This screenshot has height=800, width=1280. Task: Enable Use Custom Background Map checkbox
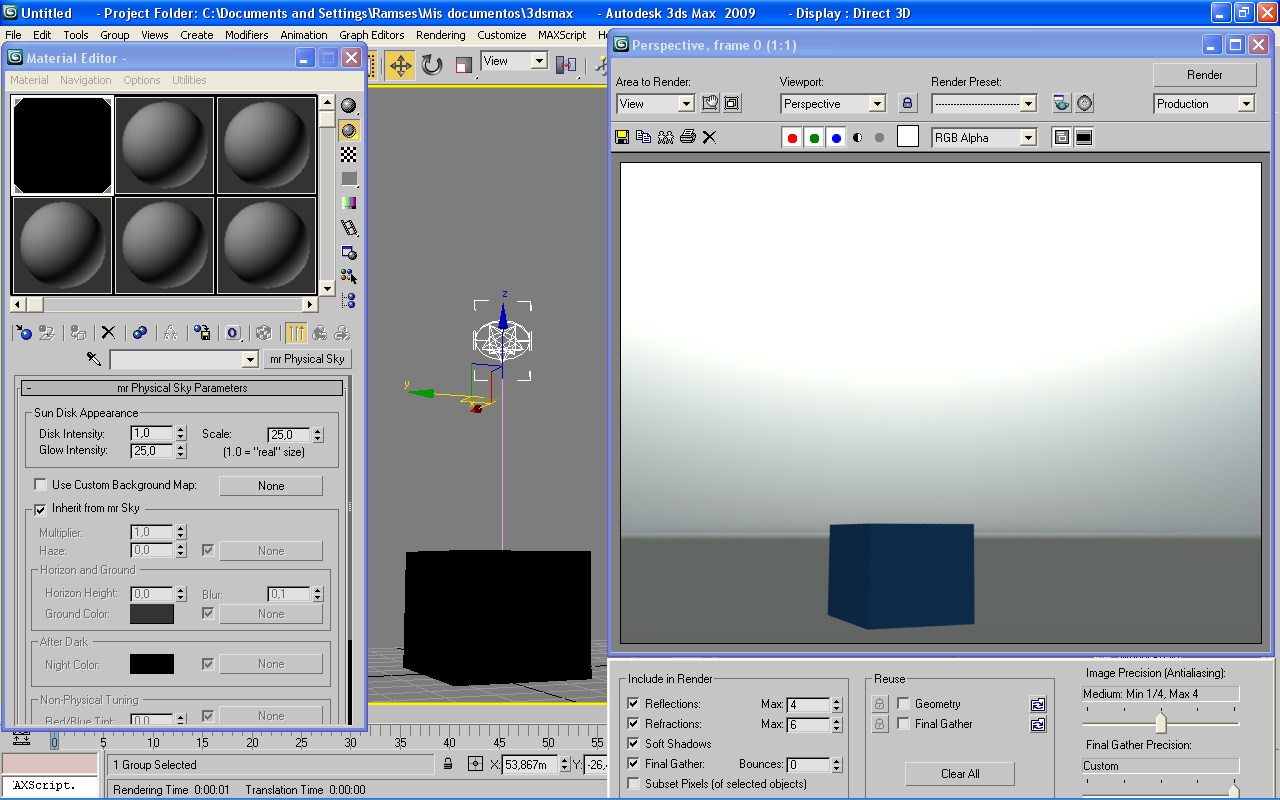40,485
